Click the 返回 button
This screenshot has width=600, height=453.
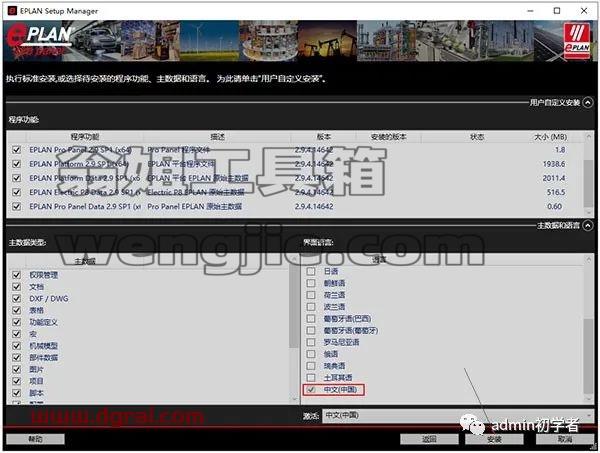(x=429, y=439)
